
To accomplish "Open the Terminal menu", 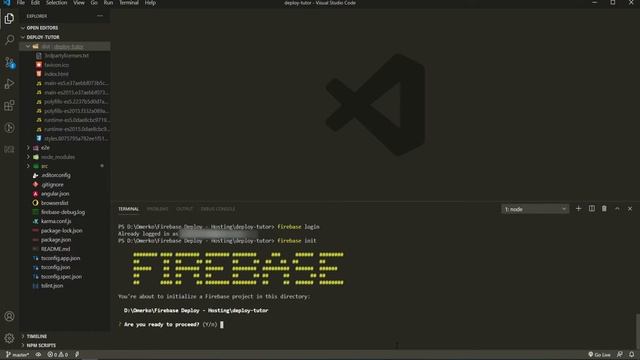I will click(x=129, y=3).
